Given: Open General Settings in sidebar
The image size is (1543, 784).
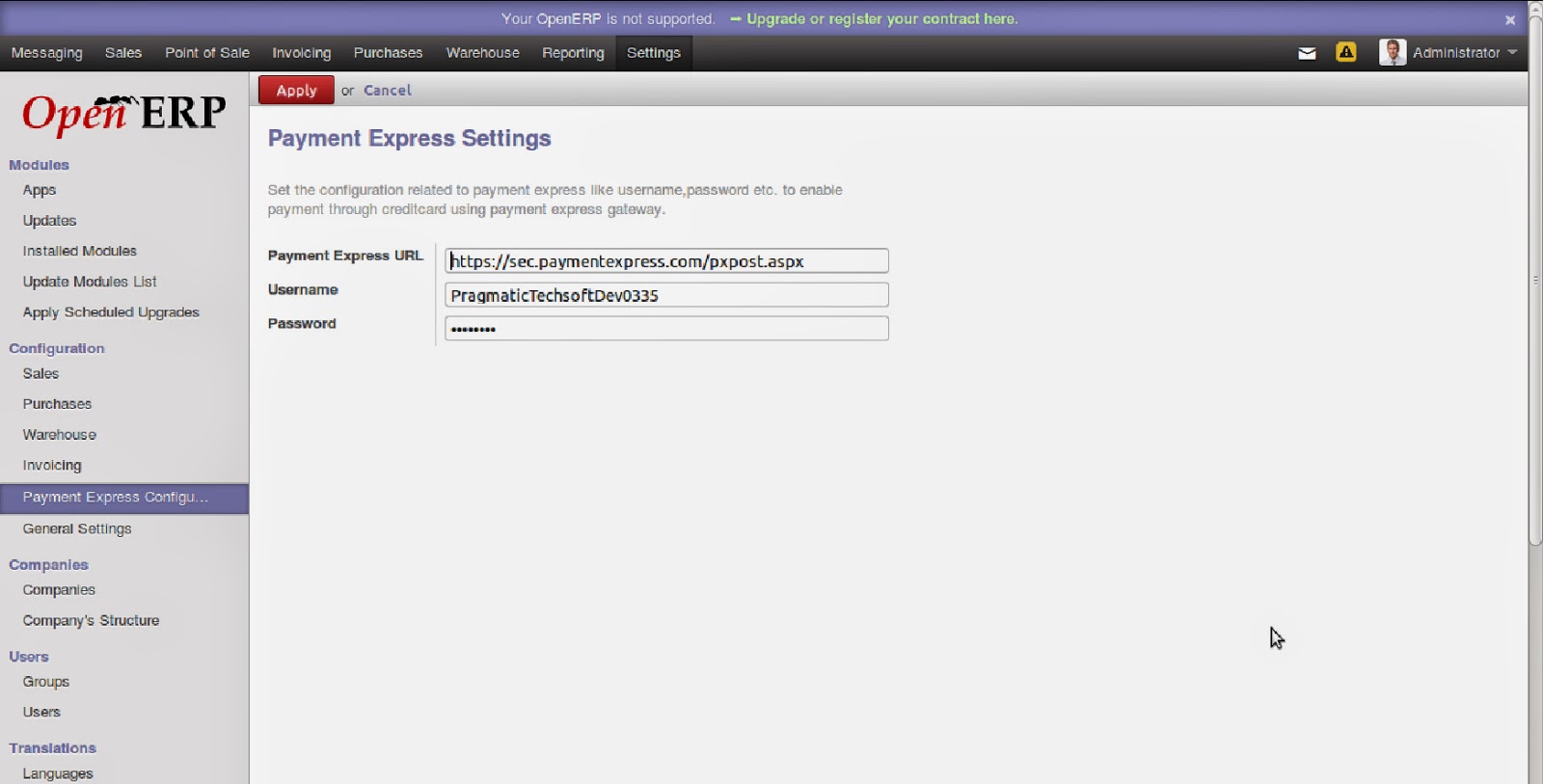Looking at the screenshot, I should coord(77,528).
